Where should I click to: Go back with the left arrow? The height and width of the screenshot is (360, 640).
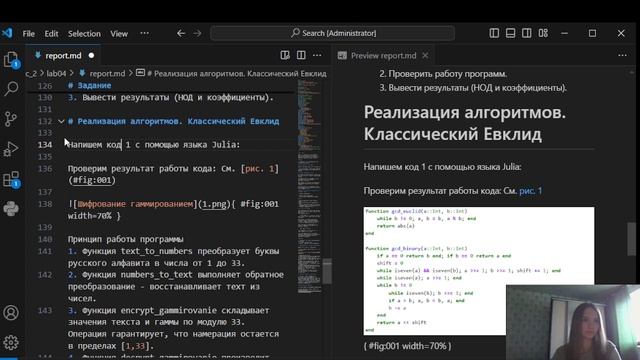tap(181, 33)
